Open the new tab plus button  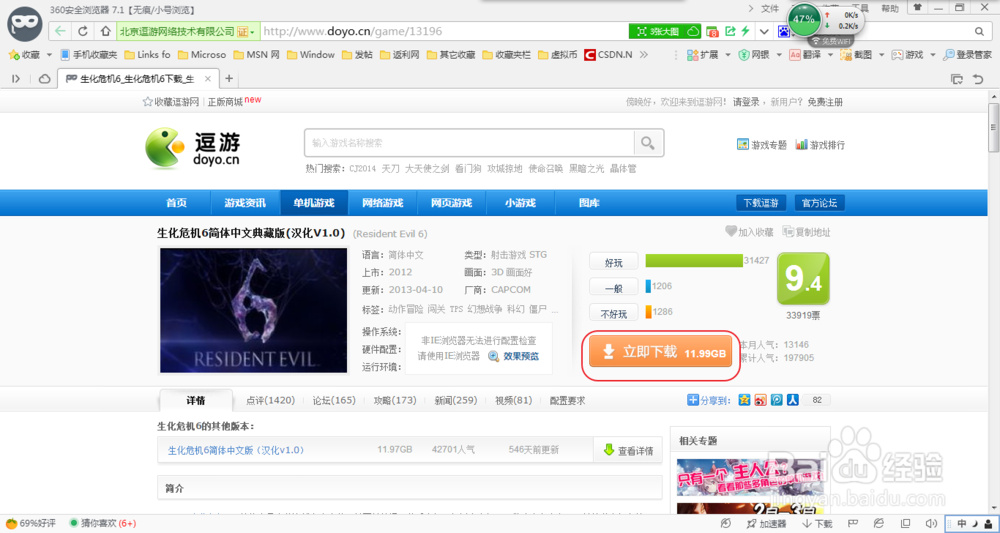pos(229,79)
